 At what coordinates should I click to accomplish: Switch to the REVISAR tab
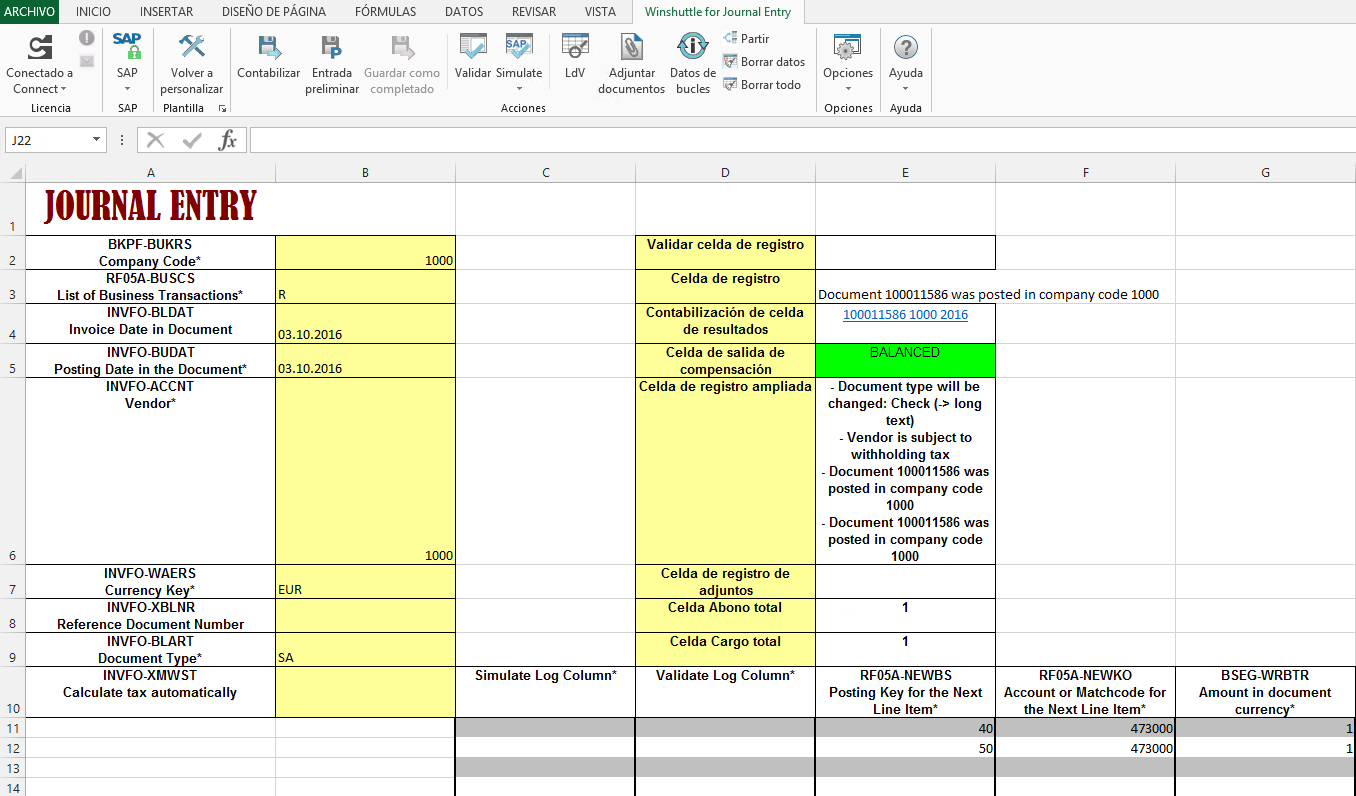point(534,12)
